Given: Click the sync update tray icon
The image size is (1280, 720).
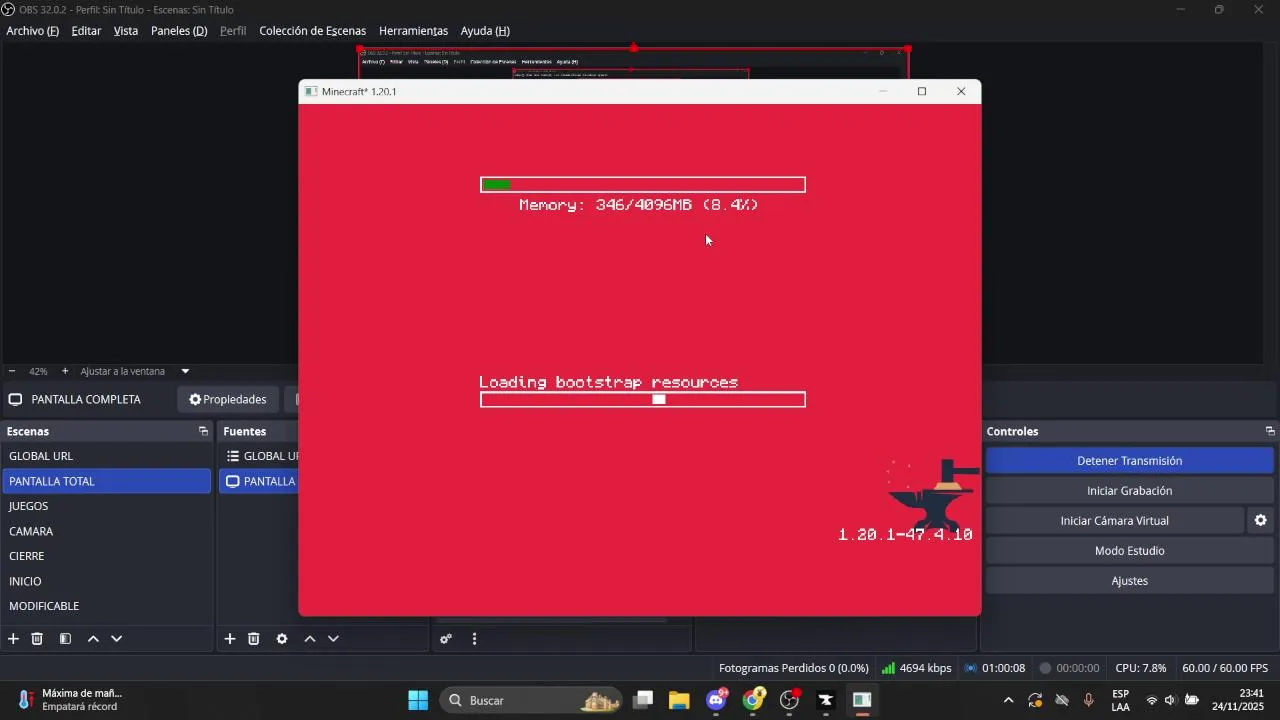Looking at the screenshot, I should pyautogui.click(x=1035, y=700).
